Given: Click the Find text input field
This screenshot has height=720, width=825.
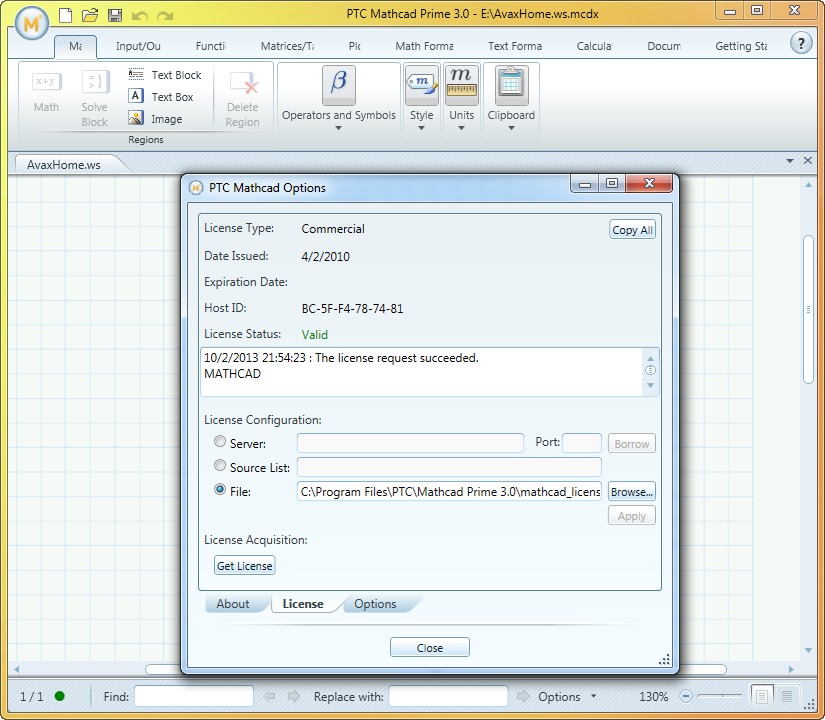Looking at the screenshot, I should click(x=194, y=696).
